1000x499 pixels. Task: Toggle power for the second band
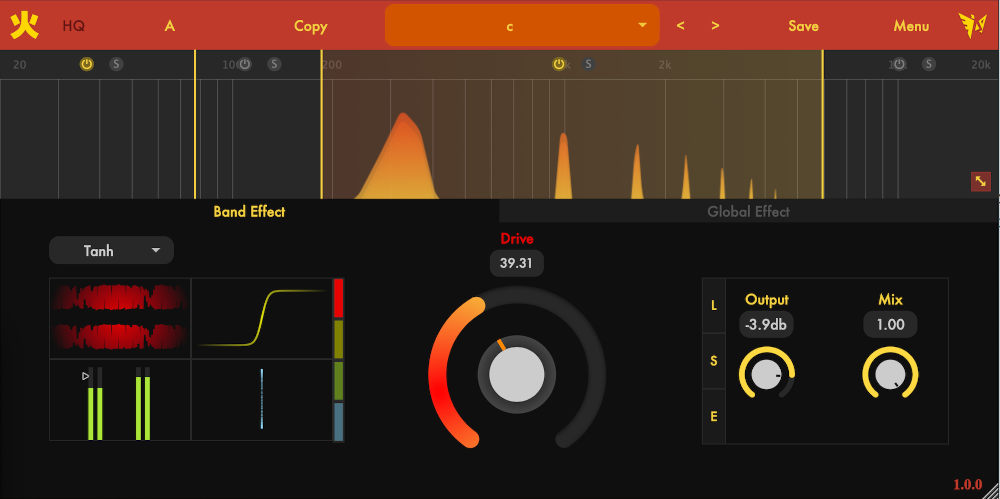[244, 64]
